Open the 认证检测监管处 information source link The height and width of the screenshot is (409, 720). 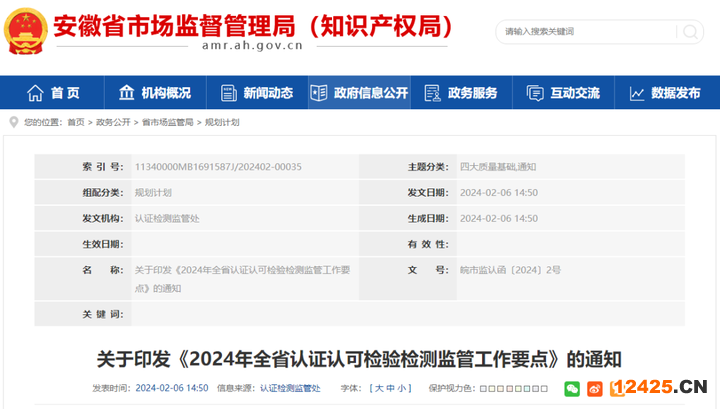click(289, 387)
